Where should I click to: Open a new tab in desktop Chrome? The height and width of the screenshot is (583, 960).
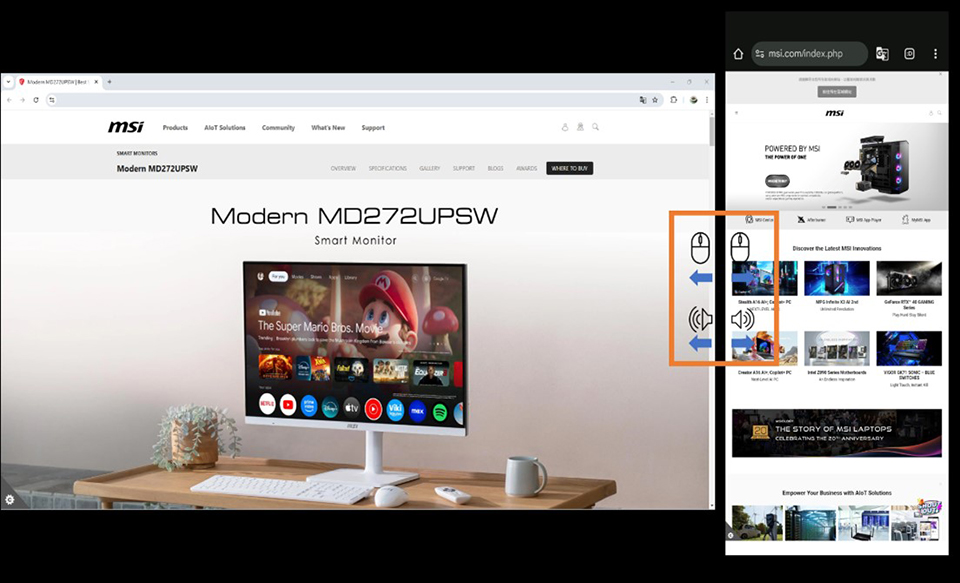110,81
